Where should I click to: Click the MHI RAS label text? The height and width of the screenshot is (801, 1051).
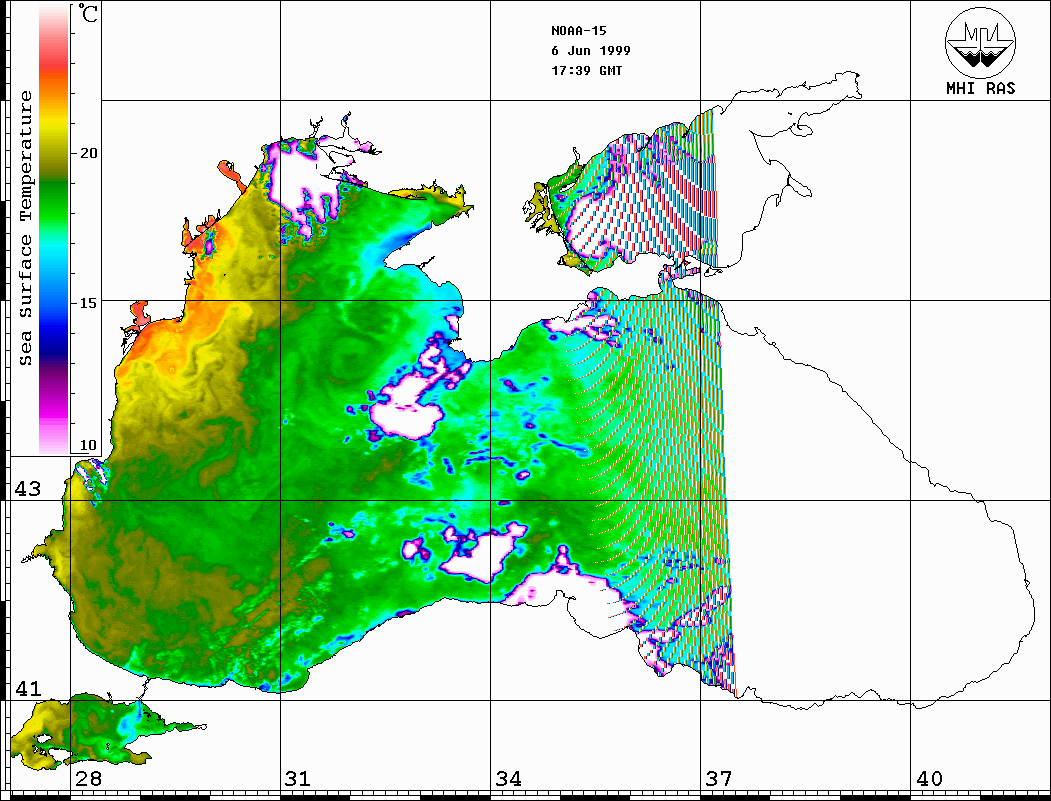[x=980, y=88]
